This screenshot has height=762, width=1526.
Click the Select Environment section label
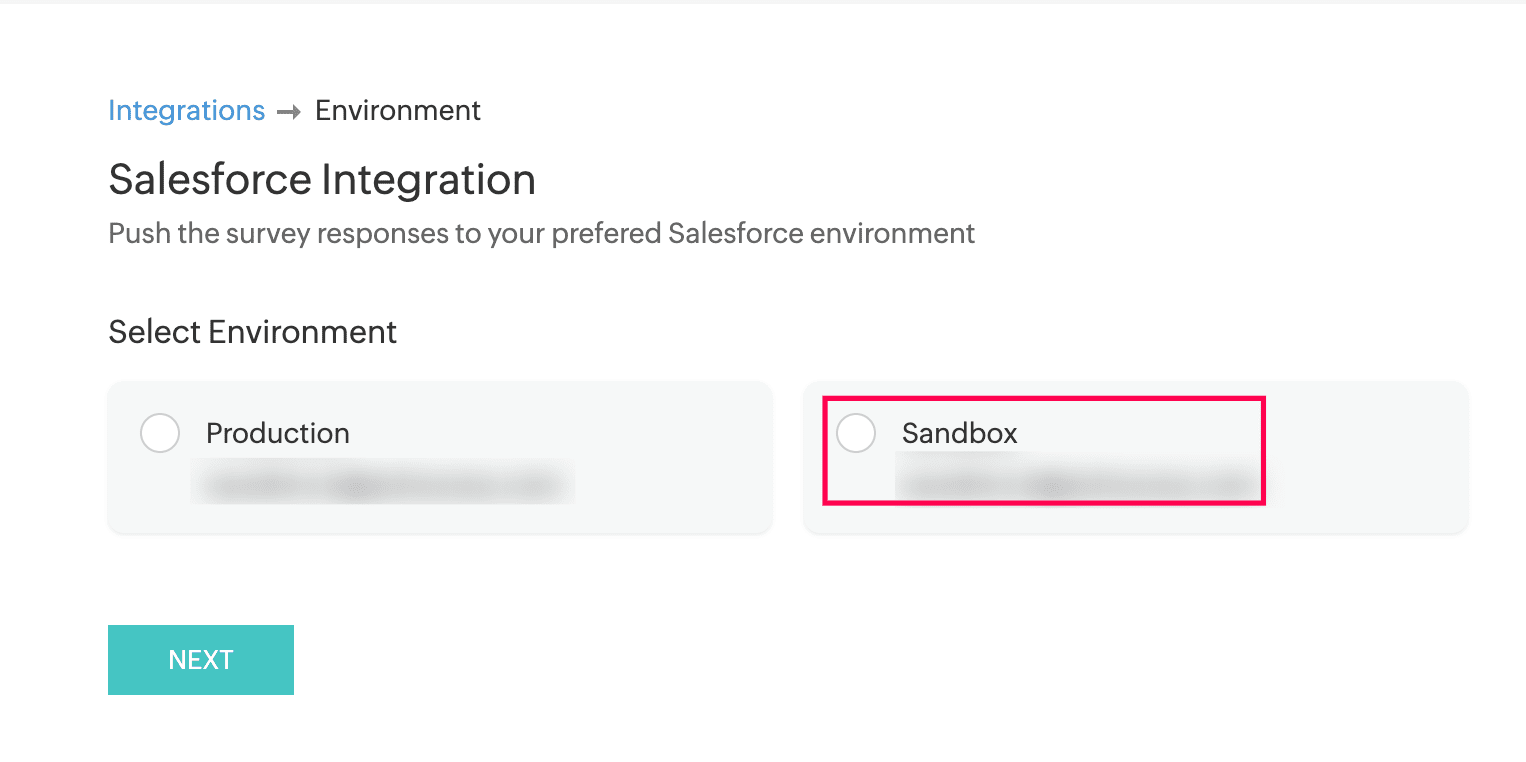coord(252,331)
